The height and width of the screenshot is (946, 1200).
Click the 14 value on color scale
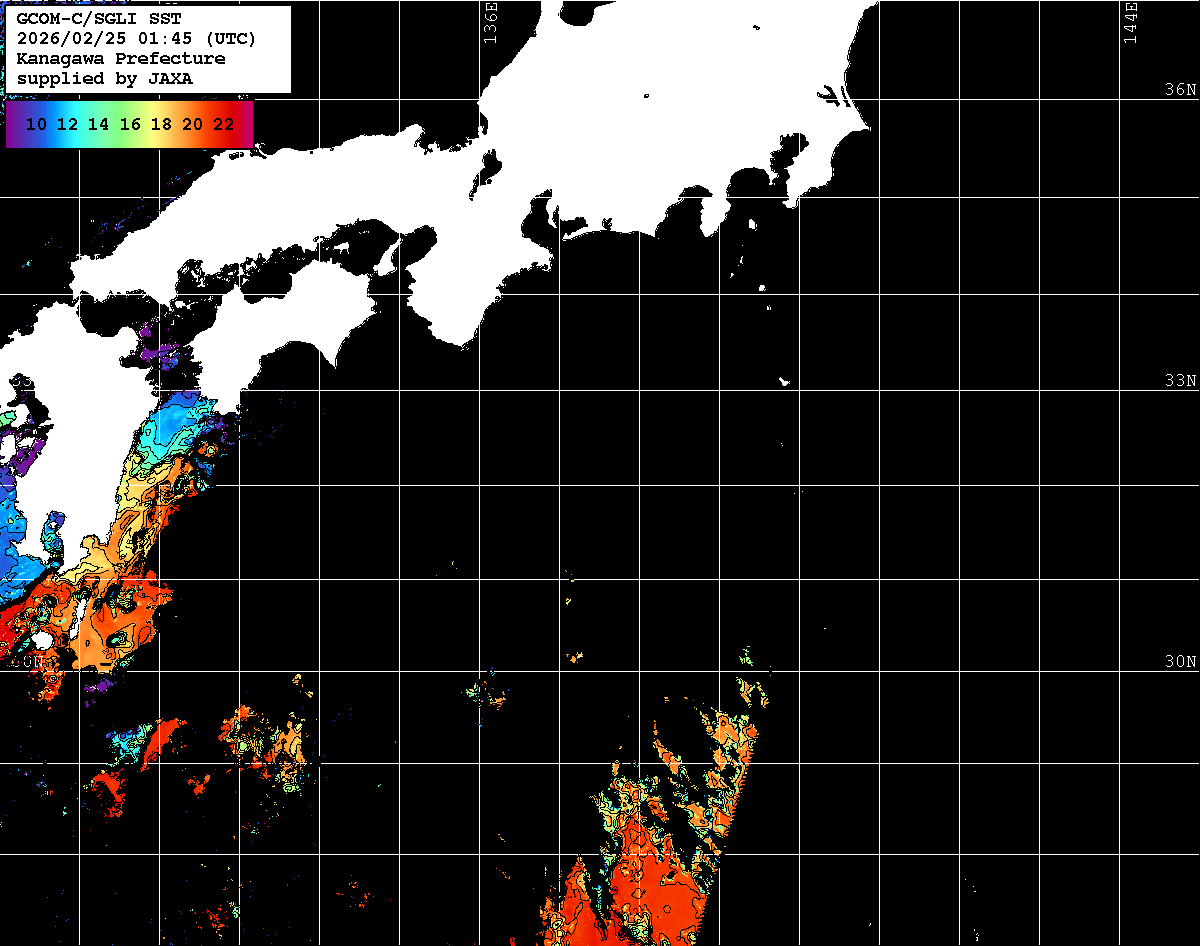click(98, 124)
